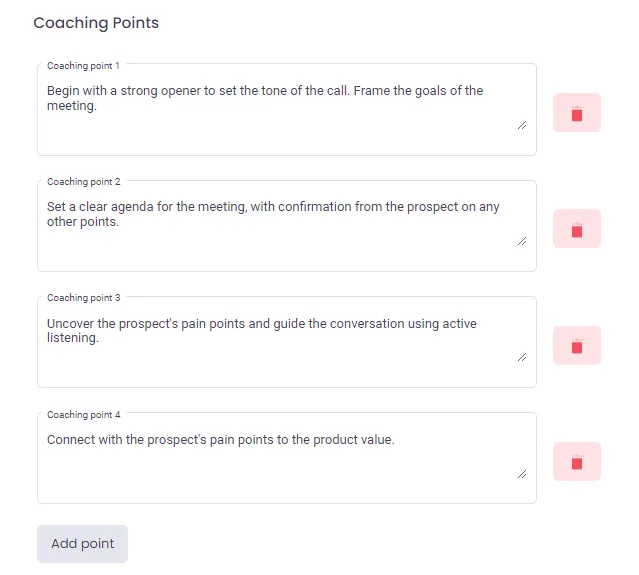Image resolution: width=639 pixels, height=575 pixels.
Task: Click the 'Coaching point 1' field label
Action: 83,66
